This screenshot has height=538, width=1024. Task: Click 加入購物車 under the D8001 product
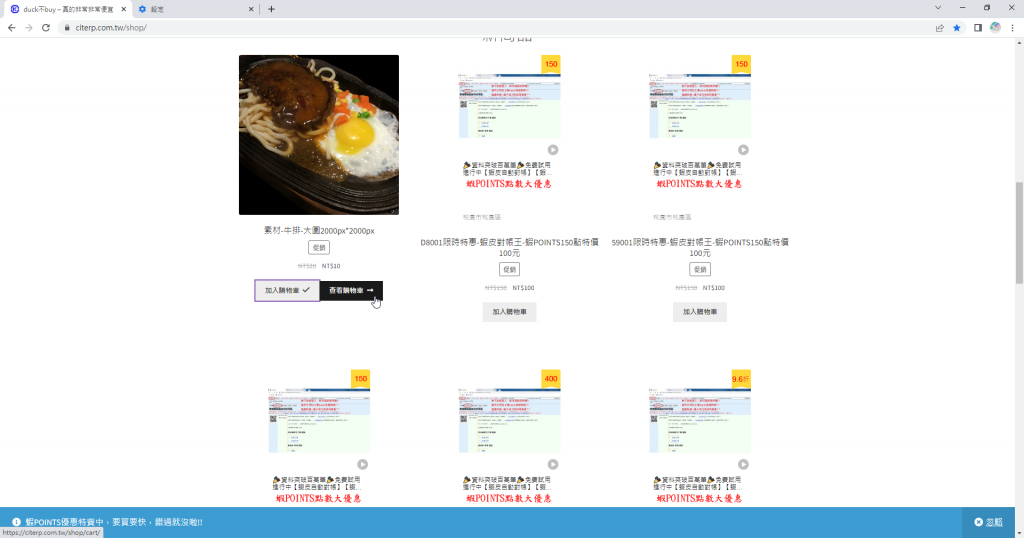click(x=509, y=312)
